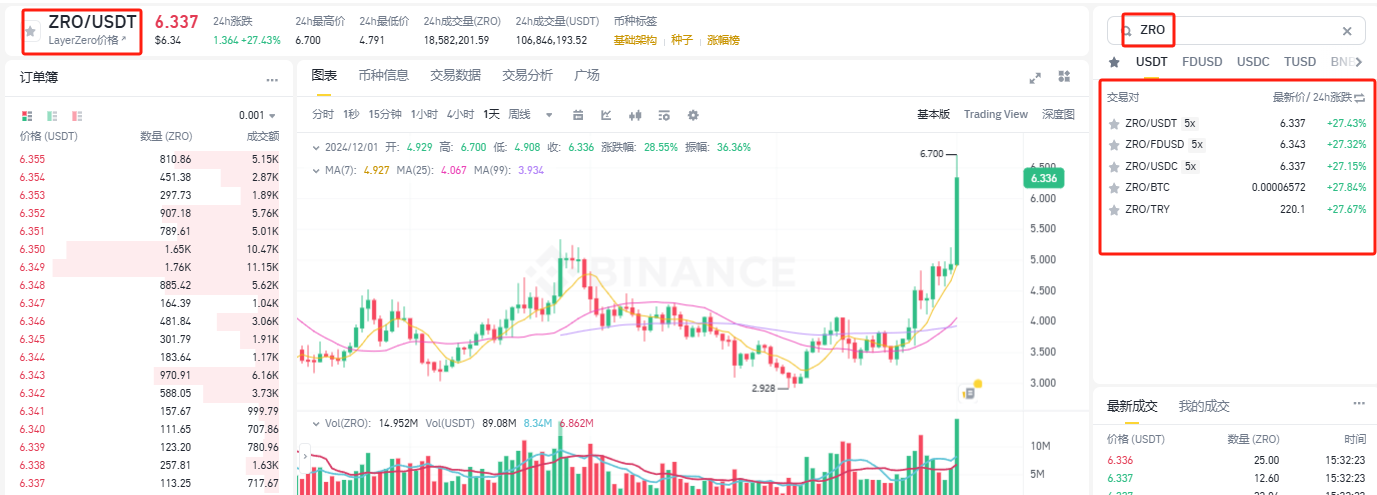Viewport: 1377px width, 495px height.
Task: Swap latest price / 24h change column icon
Action: pyautogui.click(x=1359, y=98)
